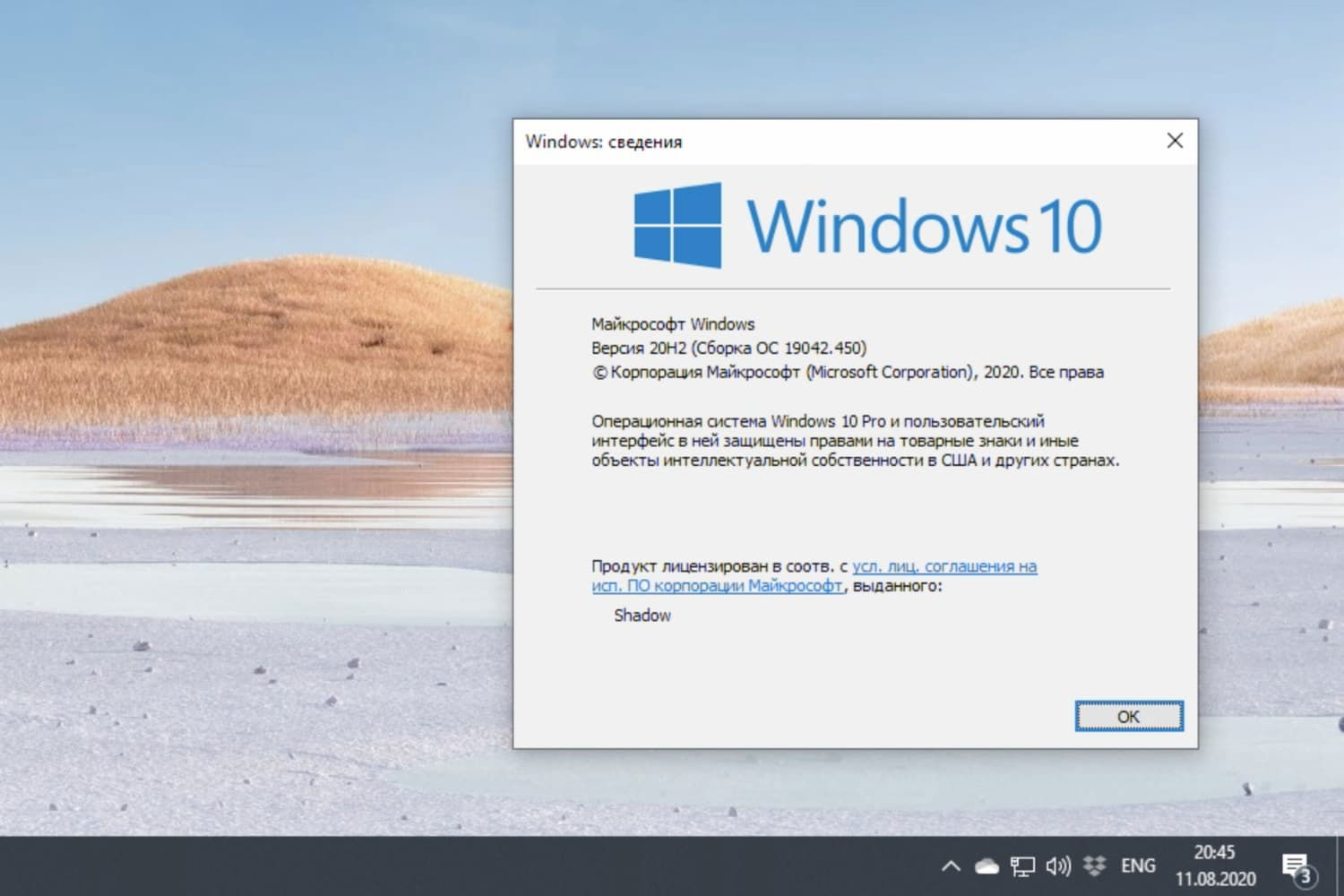This screenshot has height=896, width=1344.
Task: Open the Dropbox tray icon
Action: [x=1094, y=866]
